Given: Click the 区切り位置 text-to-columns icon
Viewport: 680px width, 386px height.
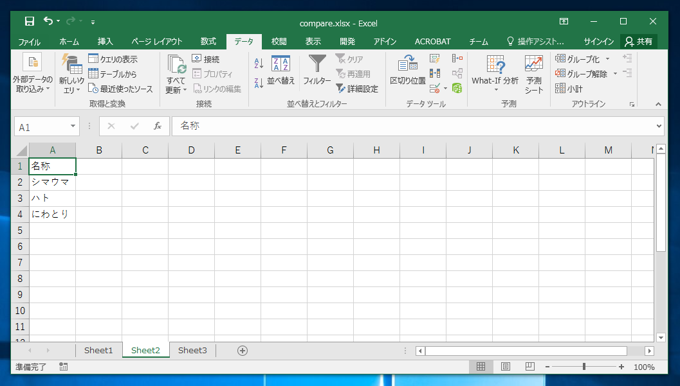Looking at the screenshot, I should point(408,69).
